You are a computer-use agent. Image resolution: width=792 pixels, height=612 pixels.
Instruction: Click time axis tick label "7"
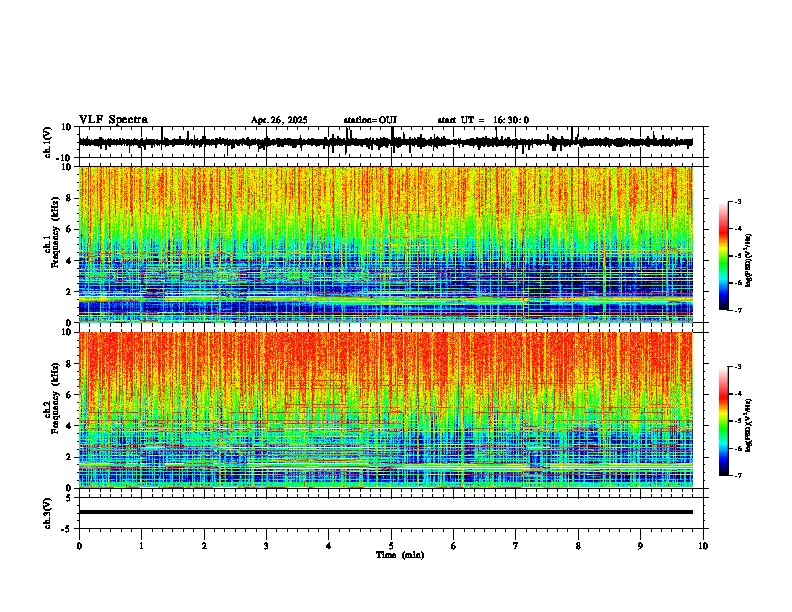[516, 546]
